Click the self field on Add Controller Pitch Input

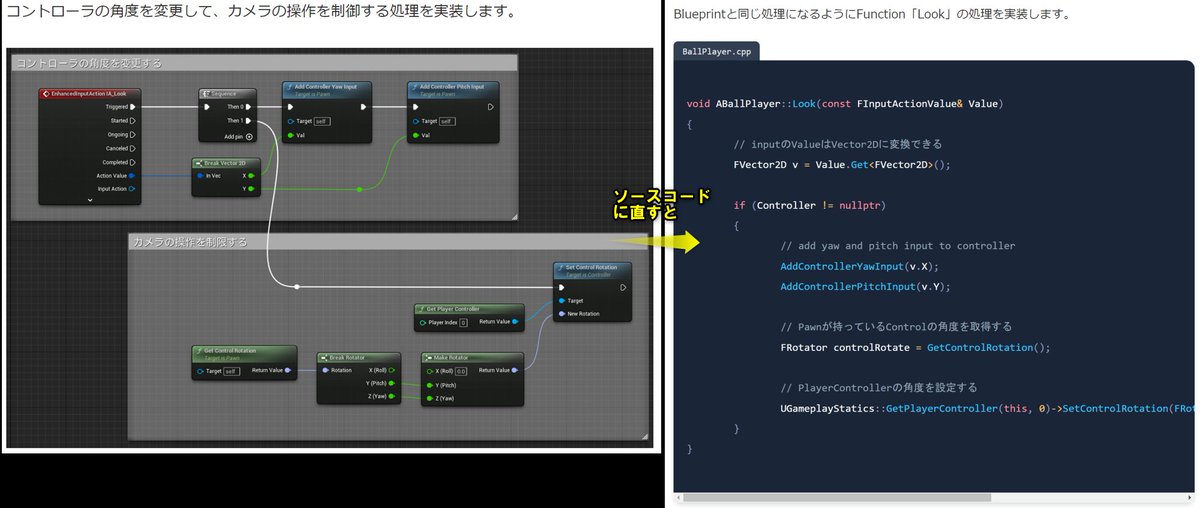[x=447, y=120]
